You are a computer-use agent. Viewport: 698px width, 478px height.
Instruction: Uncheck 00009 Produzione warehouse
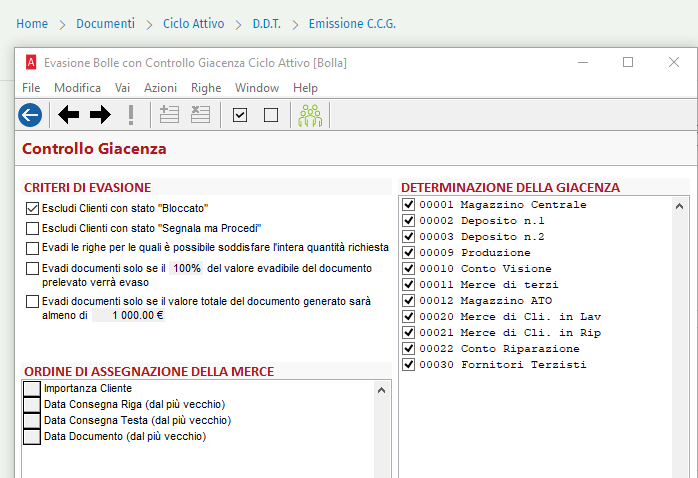pyautogui.click(x=408, y=252)
